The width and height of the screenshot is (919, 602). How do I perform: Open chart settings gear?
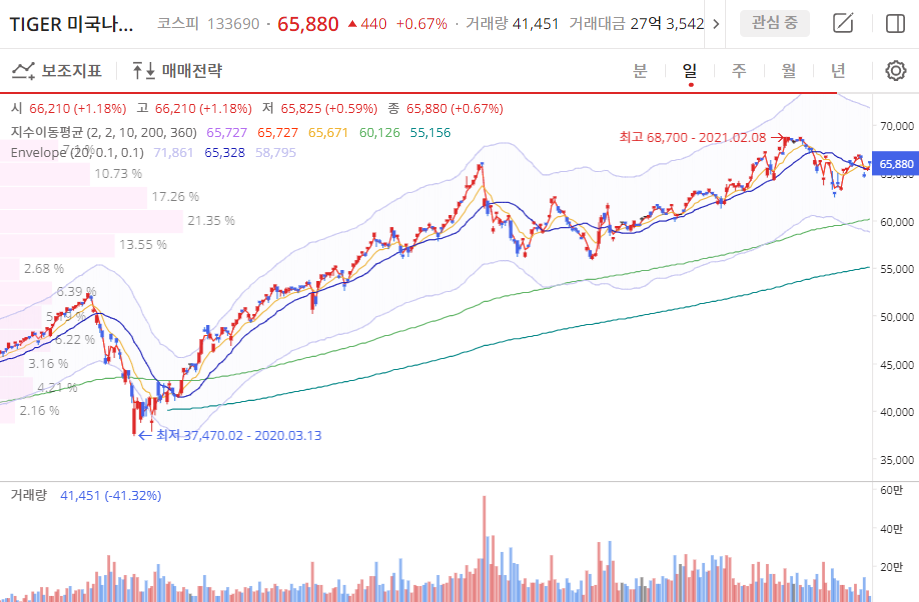[895, 71]
